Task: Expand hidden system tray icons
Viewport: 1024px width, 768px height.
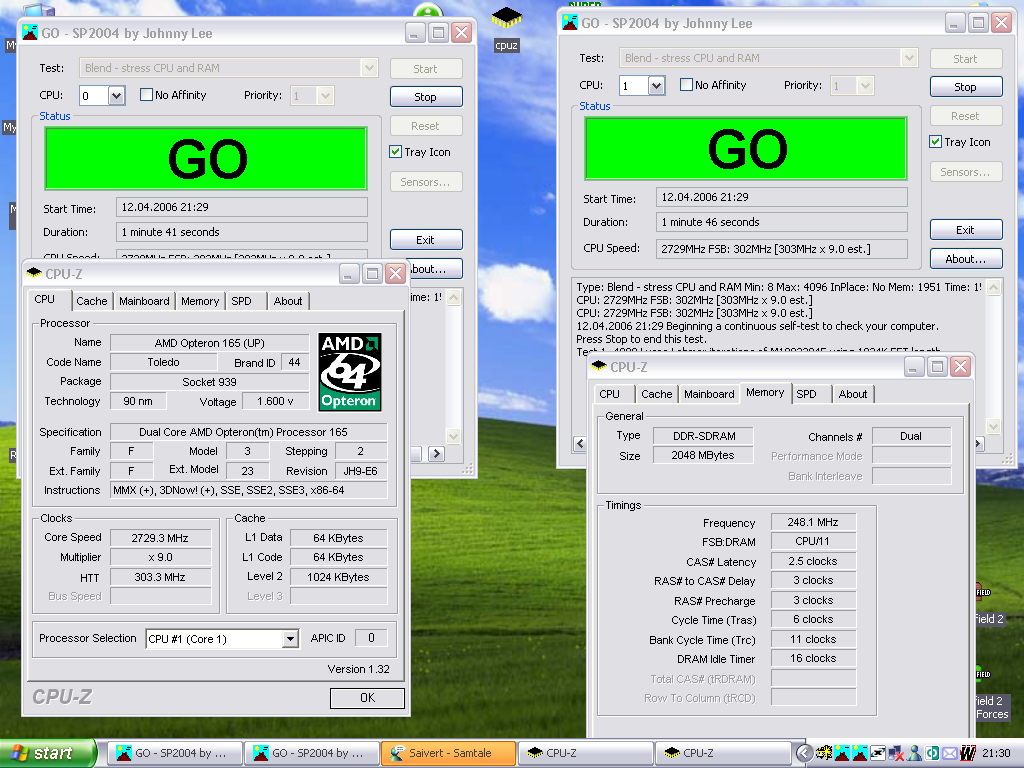Action: (805, 753)
